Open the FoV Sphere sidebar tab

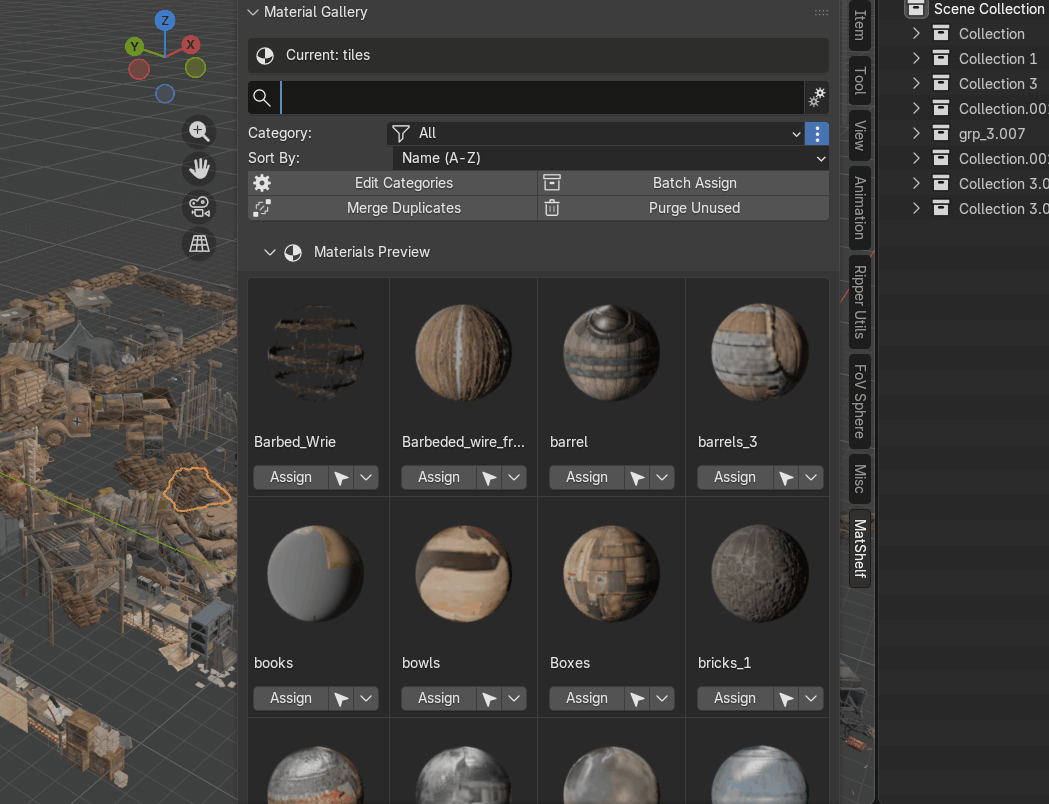(860, 401)
